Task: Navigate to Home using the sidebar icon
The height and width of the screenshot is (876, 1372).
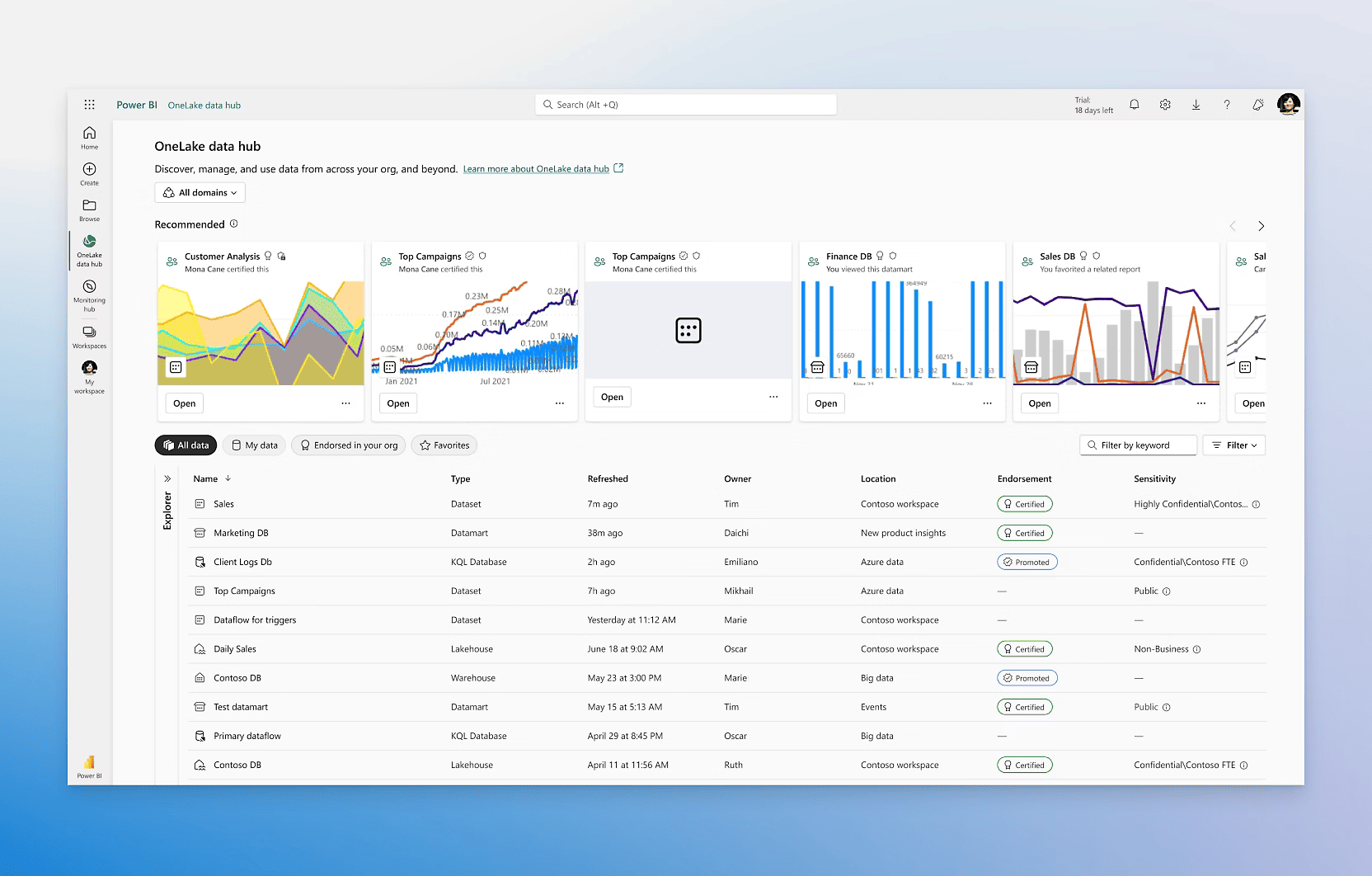Action: pos(89,134)
